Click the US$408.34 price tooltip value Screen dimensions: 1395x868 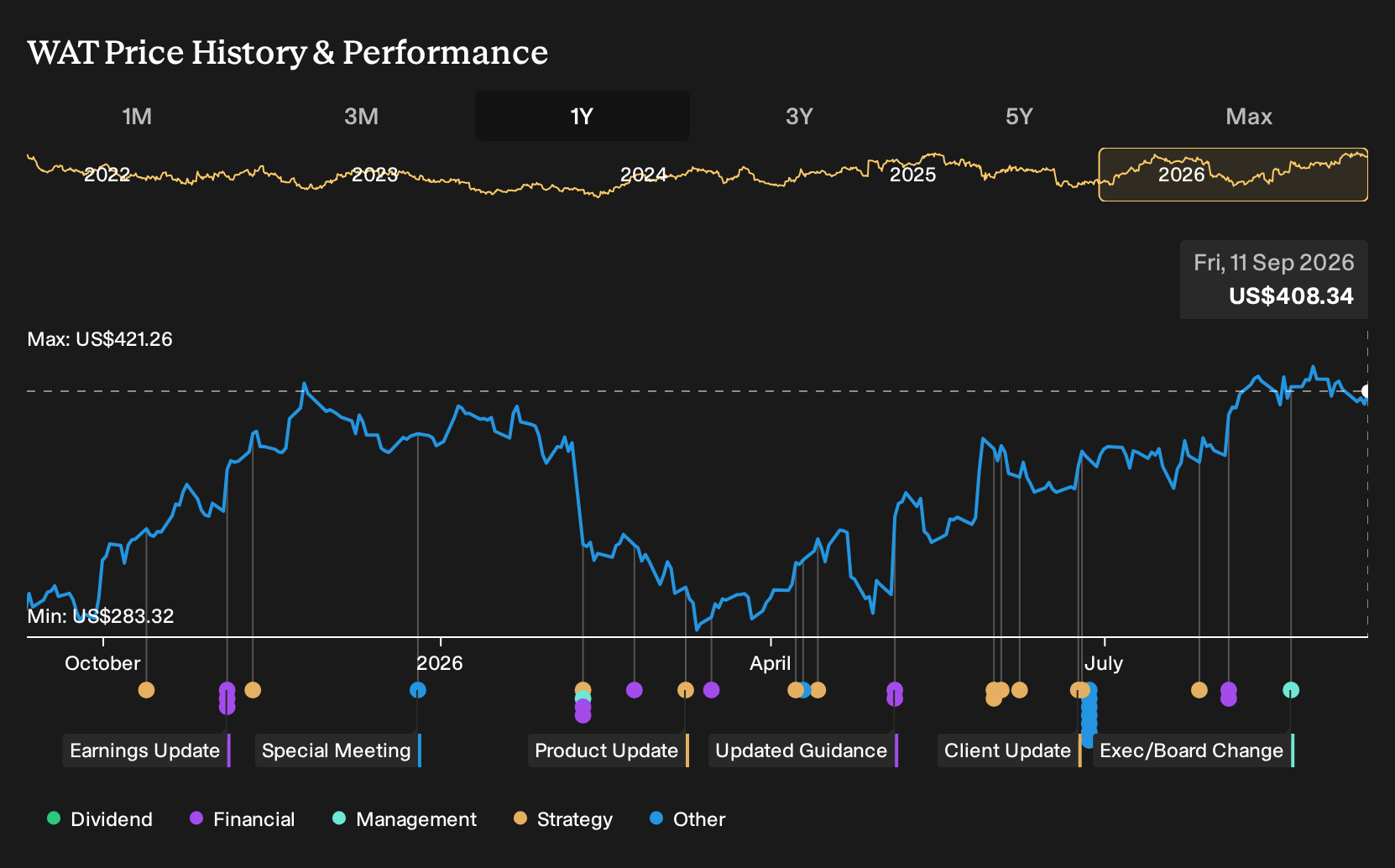(1291, 296)
